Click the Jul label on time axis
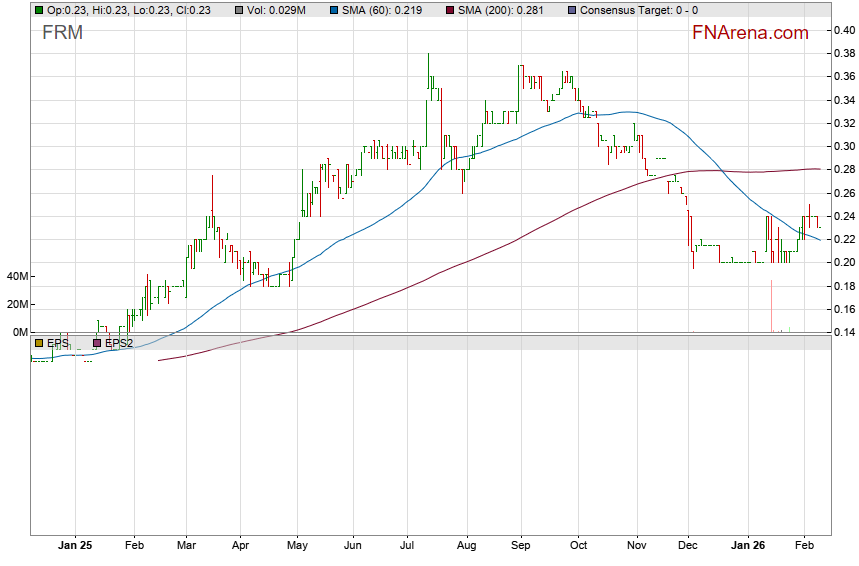Screen dimensions: 859x566 (x=406, y=547)
